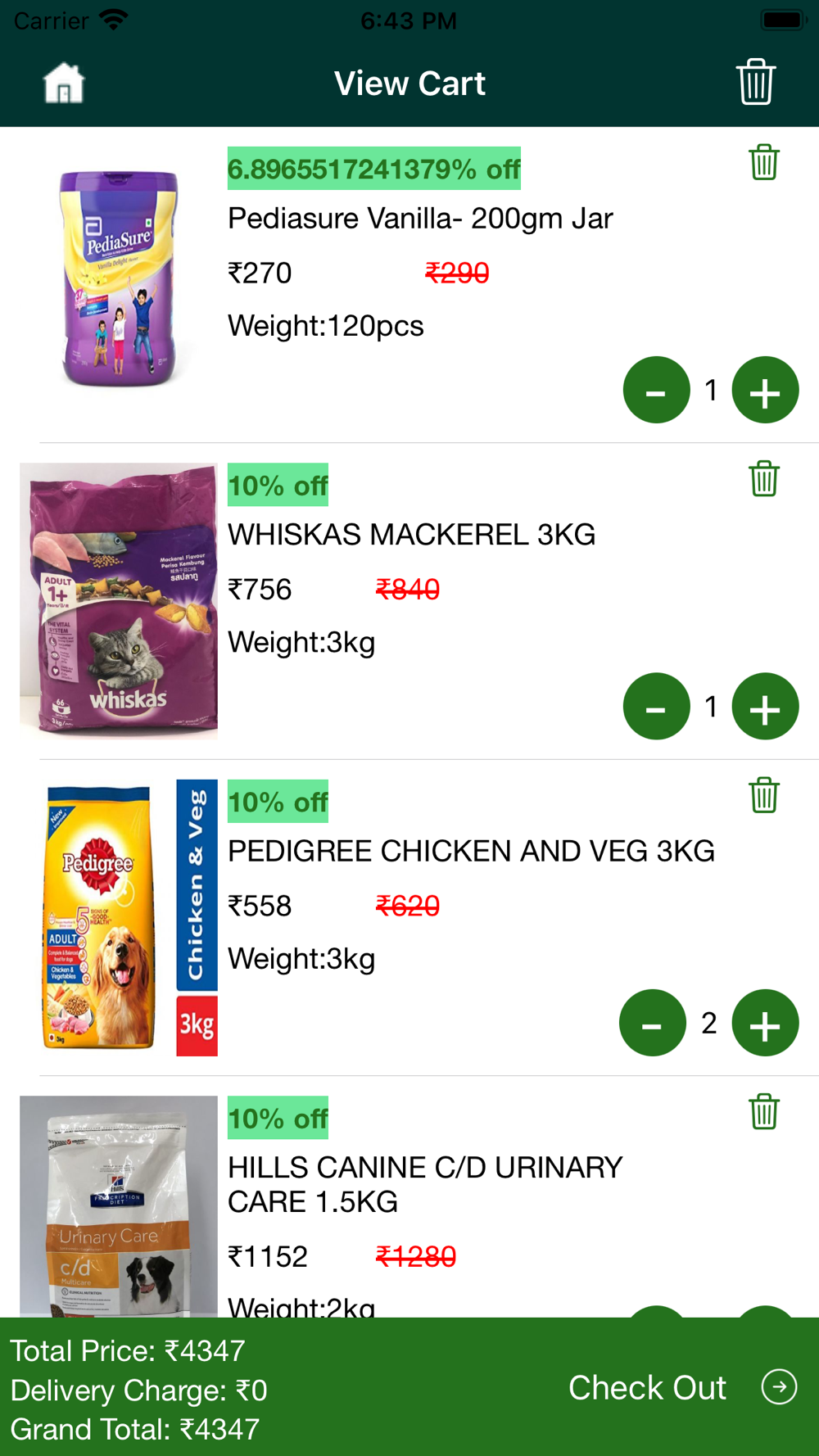Tap the Check Out arrow icon
This screenshot has height=1456, width=819.
click(x=779, y=1387)
